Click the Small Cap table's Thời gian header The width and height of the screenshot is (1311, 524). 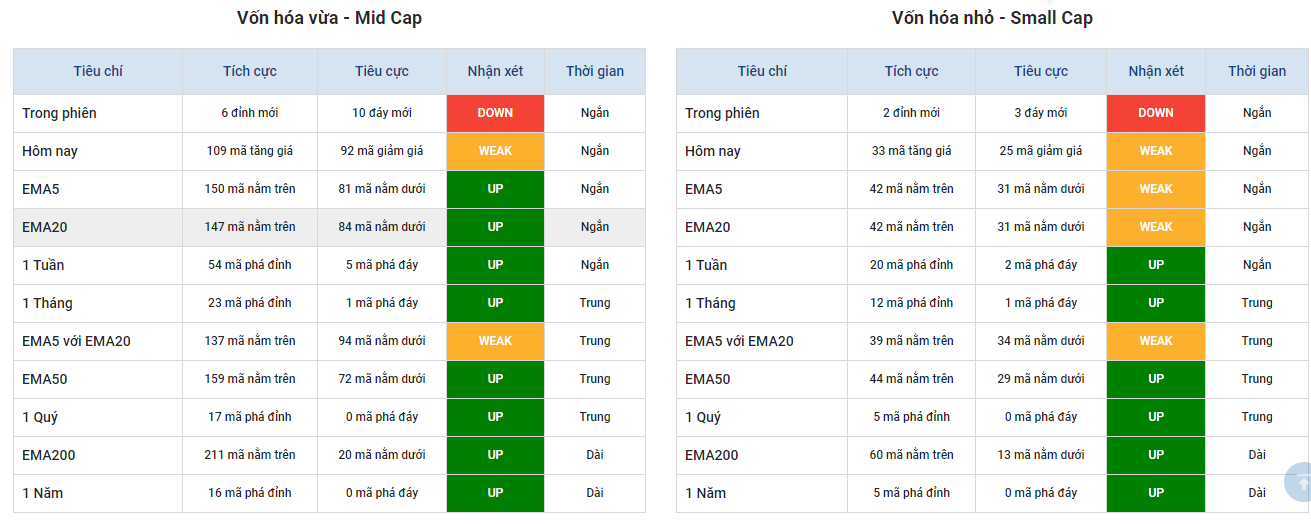(1257, 71)
